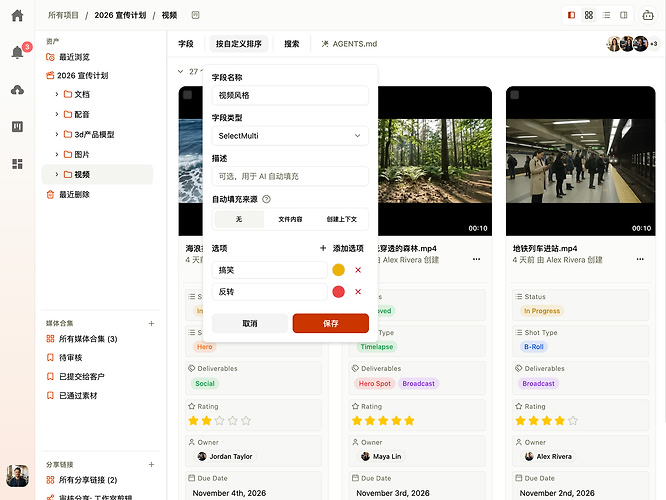Change the yellow color swatch for 搞笑
Screen dimensions: 666x500
pos(339,270)
